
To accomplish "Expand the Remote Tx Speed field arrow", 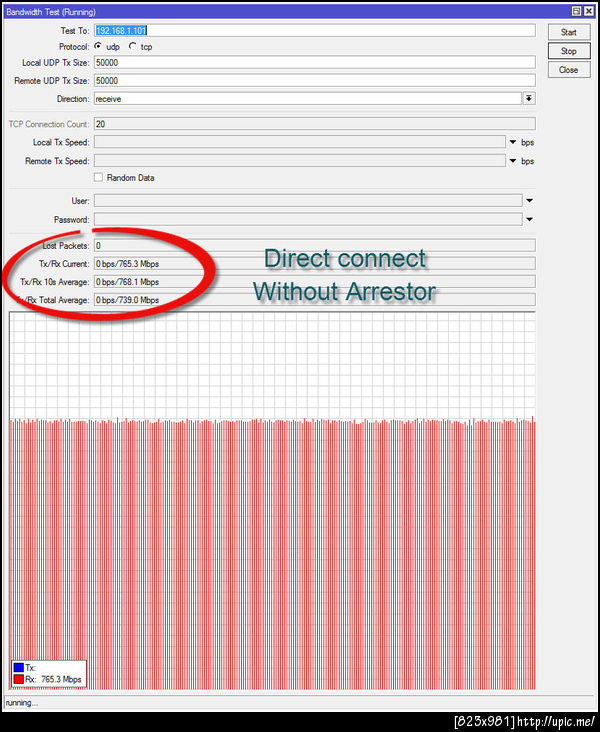I will tap(513, 161).
